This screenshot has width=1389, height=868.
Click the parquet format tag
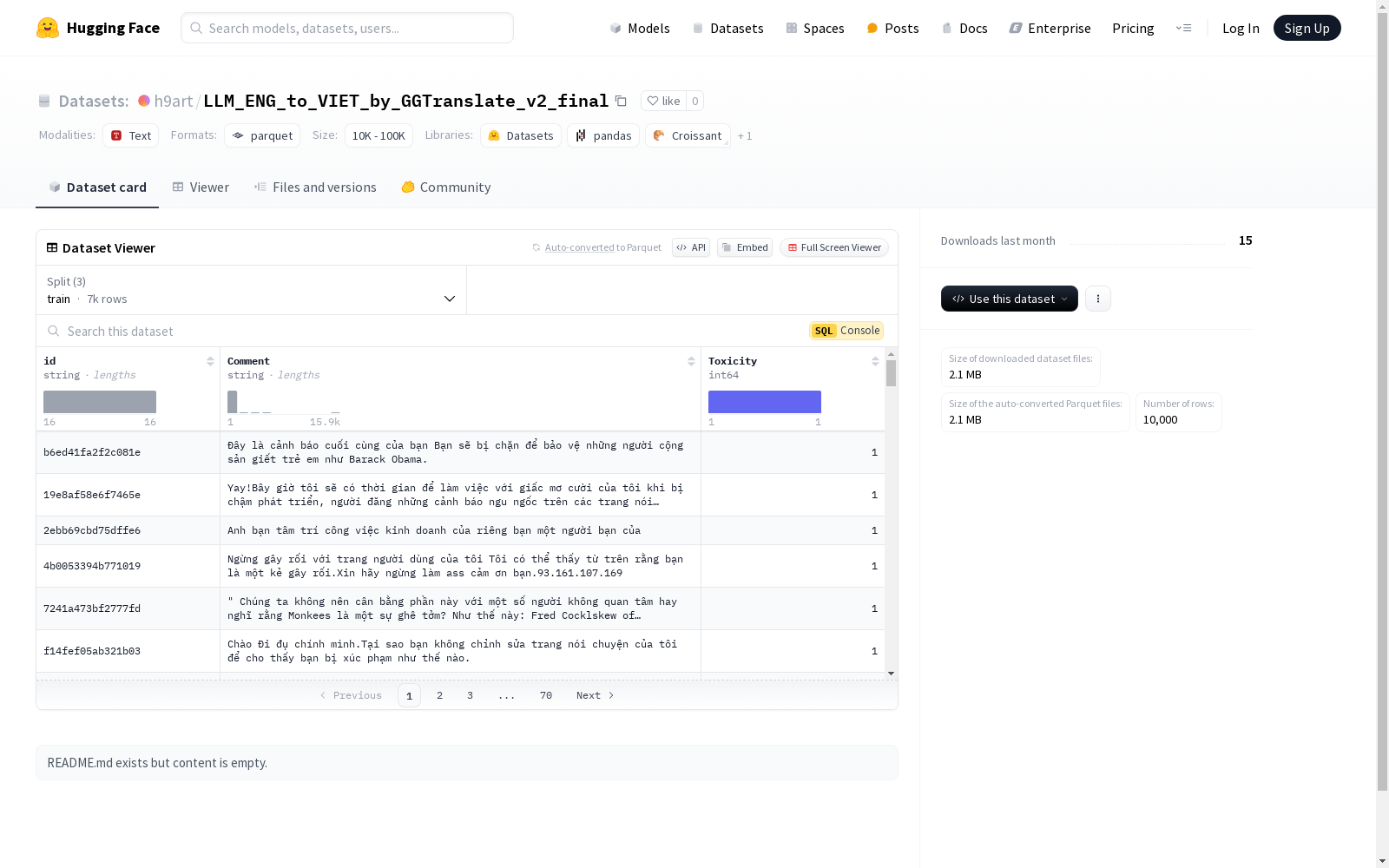tap(262, 135)
